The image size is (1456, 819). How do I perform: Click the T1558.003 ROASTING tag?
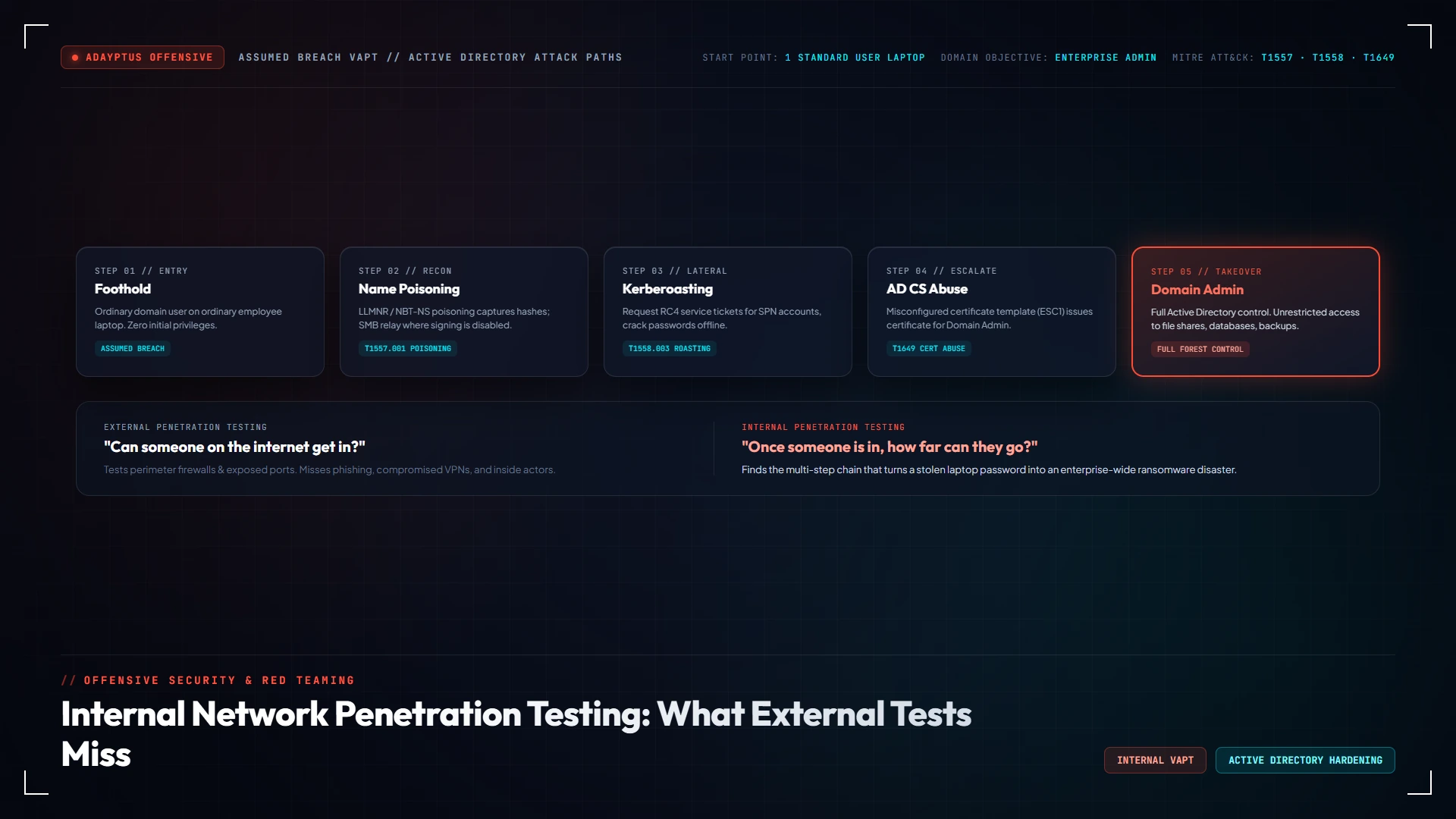point(670,349)
